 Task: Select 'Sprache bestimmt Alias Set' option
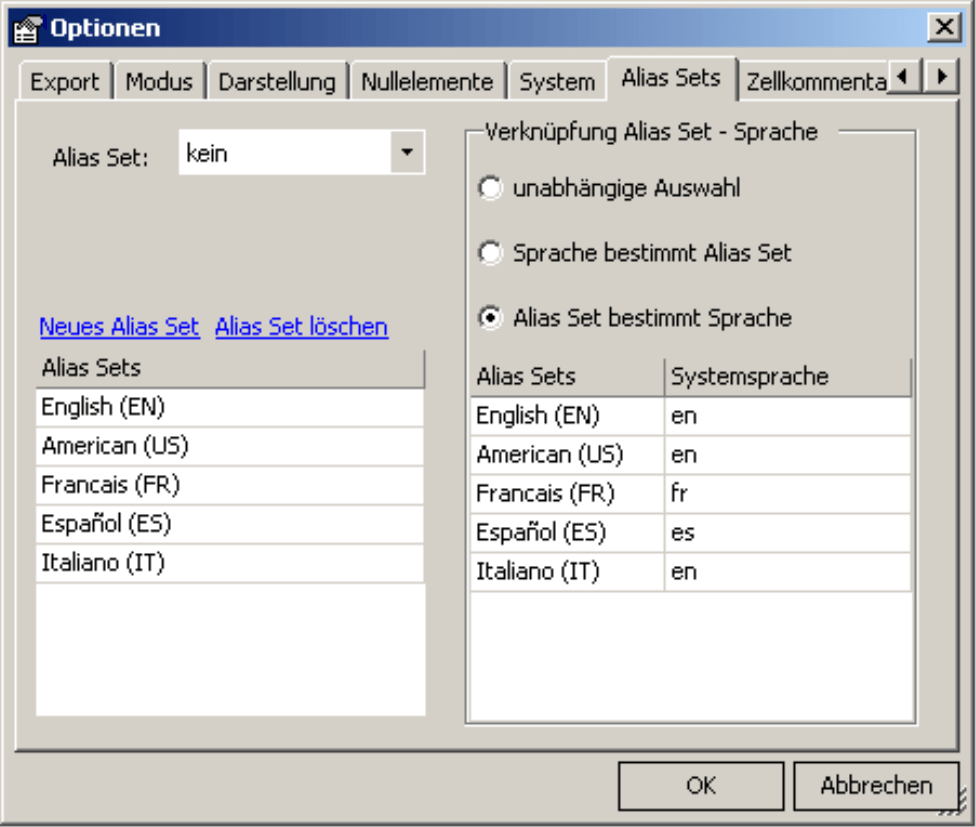(x=490, y=253)
